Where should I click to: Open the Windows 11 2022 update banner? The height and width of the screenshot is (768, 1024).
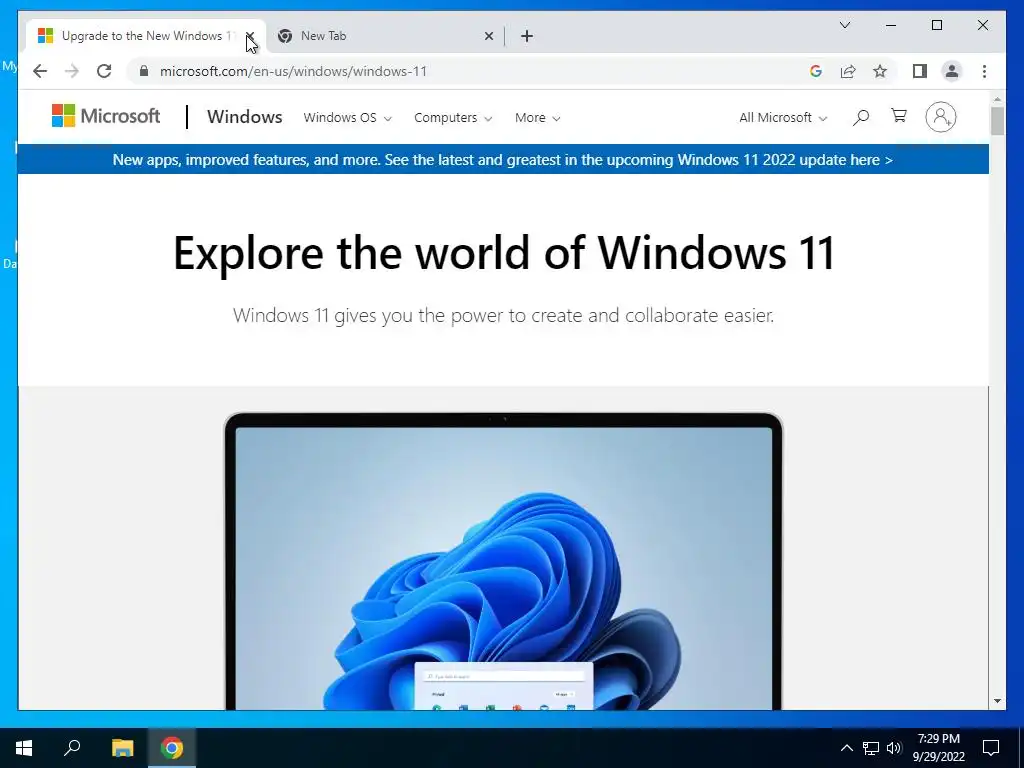tap(502, 160)
